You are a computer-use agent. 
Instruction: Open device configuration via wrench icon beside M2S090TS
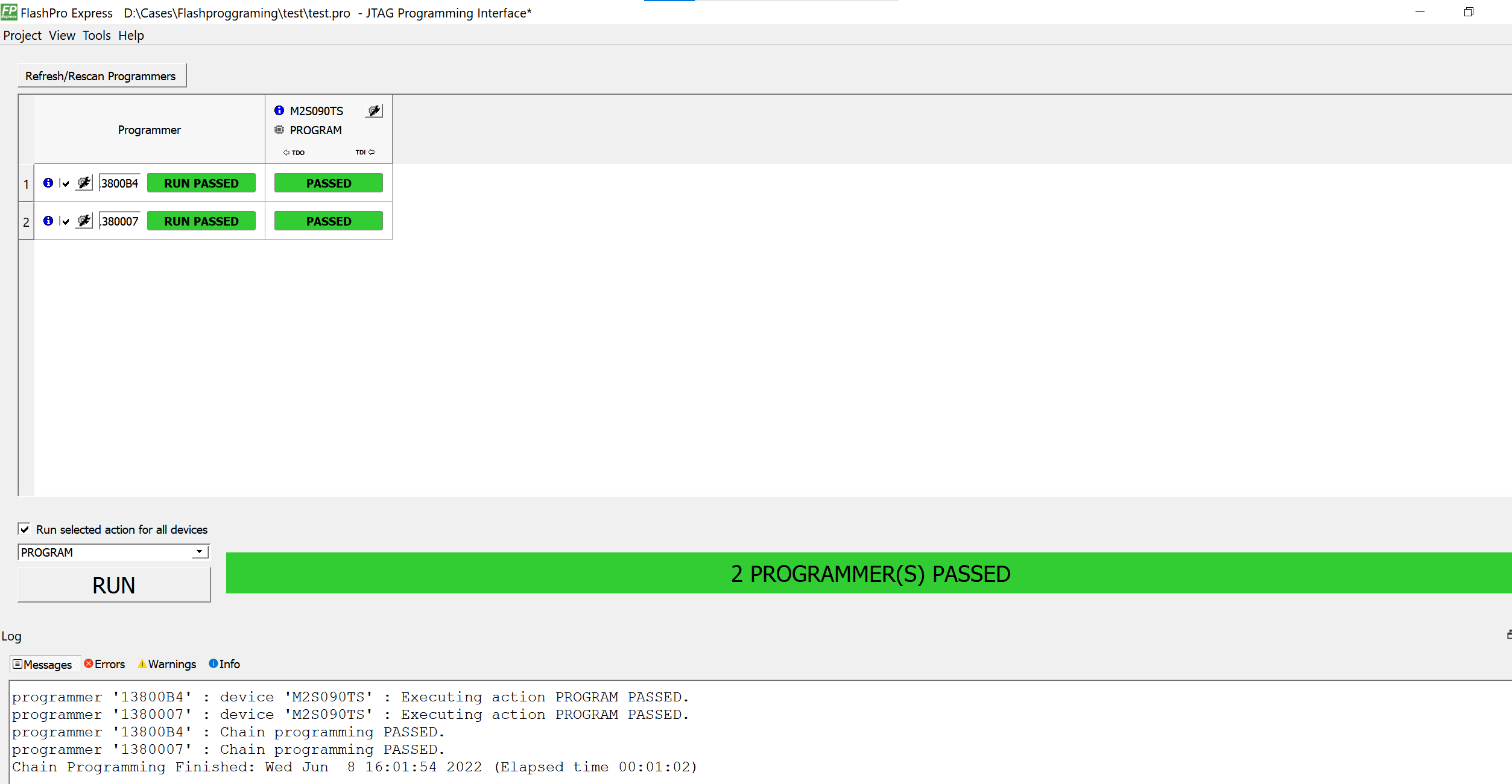tap(374, 110)
